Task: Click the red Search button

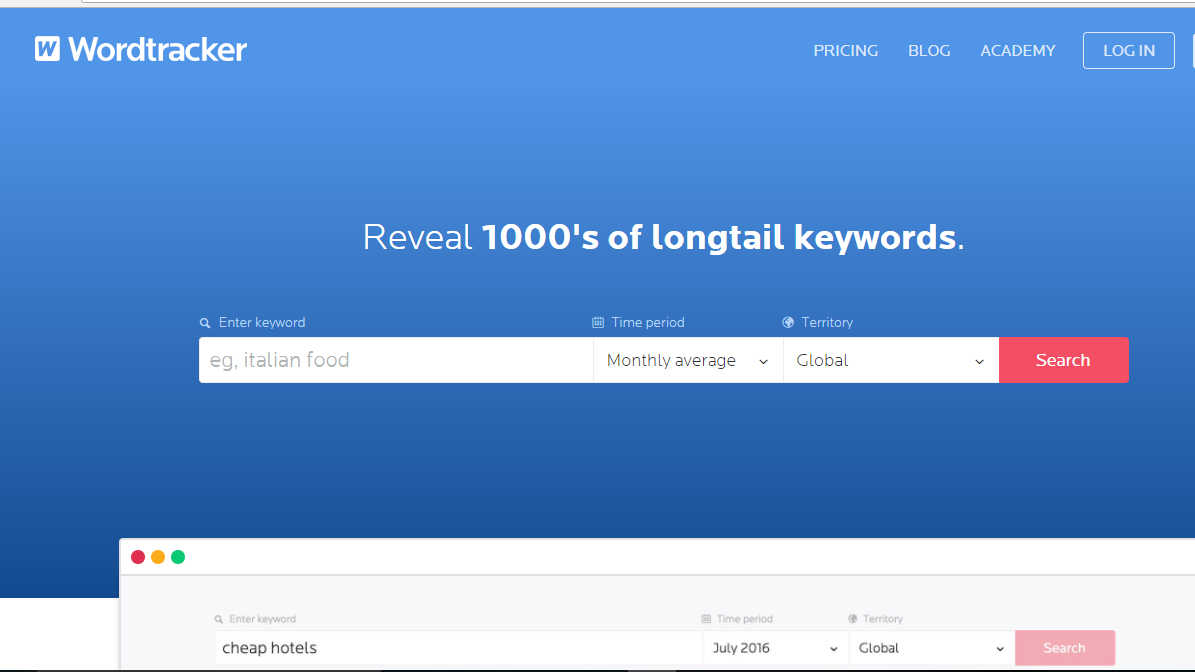Action: pos(1063,360)
